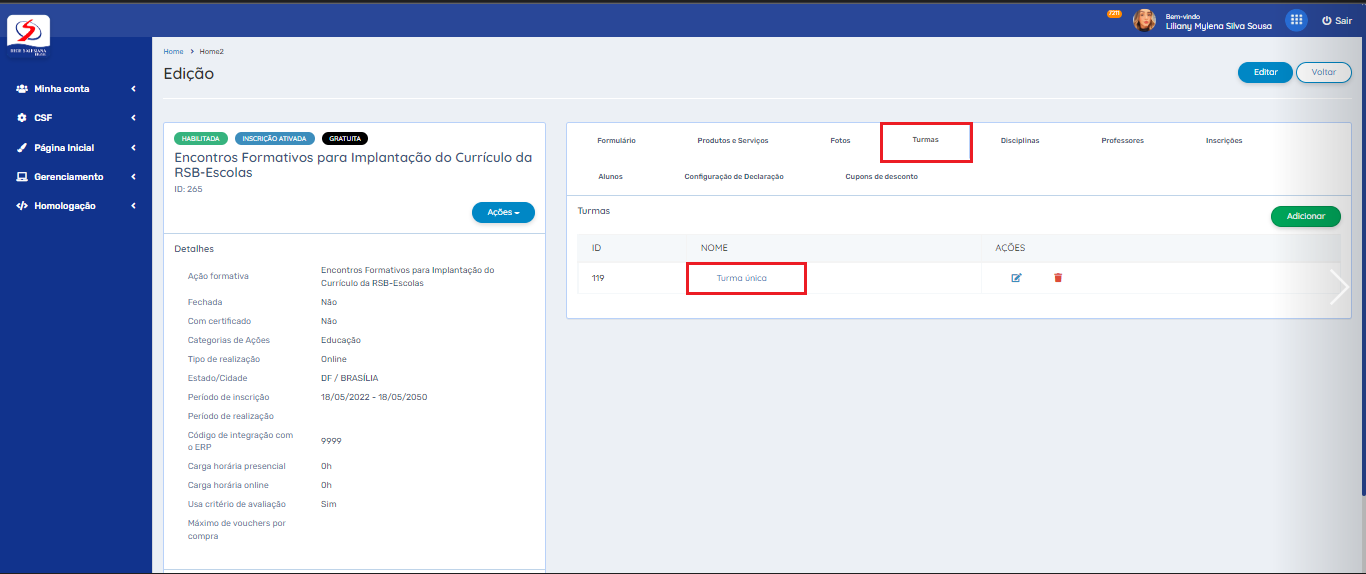
Task: Expand the Gerenciamento sidebar section
Action: 75,177
